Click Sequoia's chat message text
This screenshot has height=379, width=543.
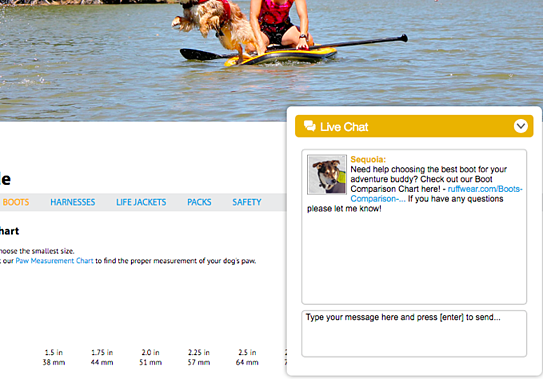[415, 189]
